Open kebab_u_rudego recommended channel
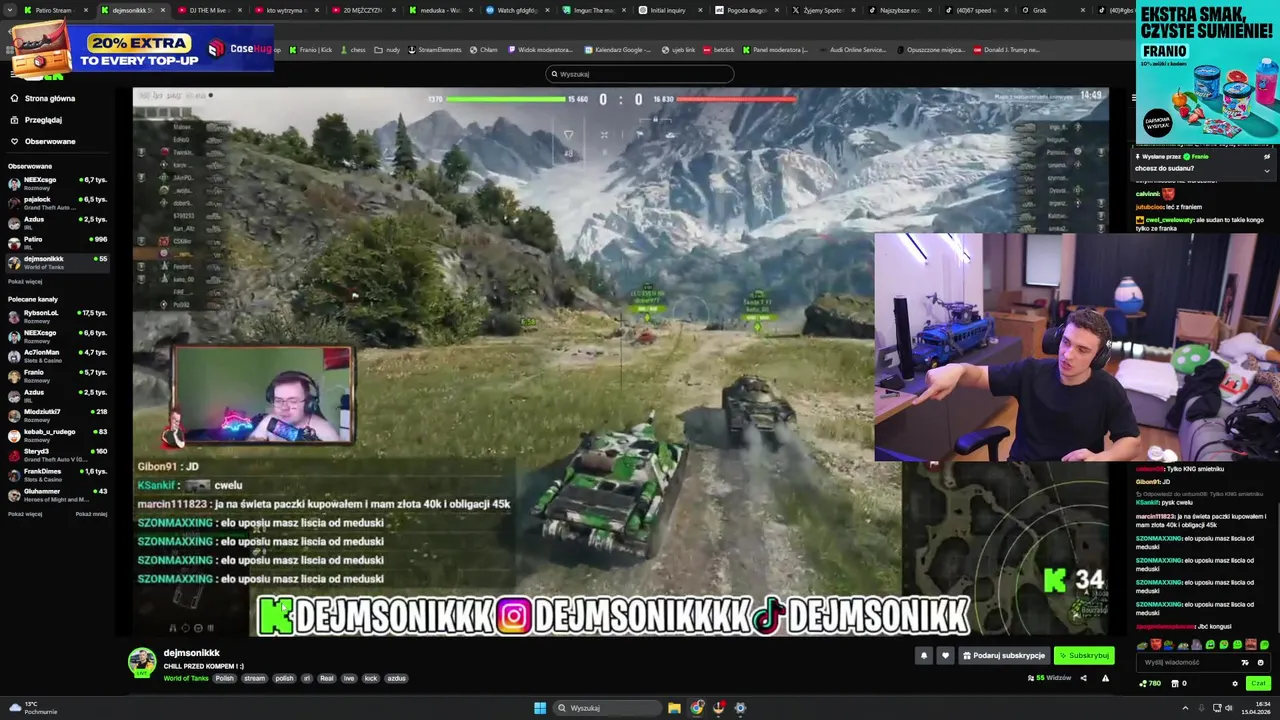The height and width of the screenshot is (720, 1280). 57,435
